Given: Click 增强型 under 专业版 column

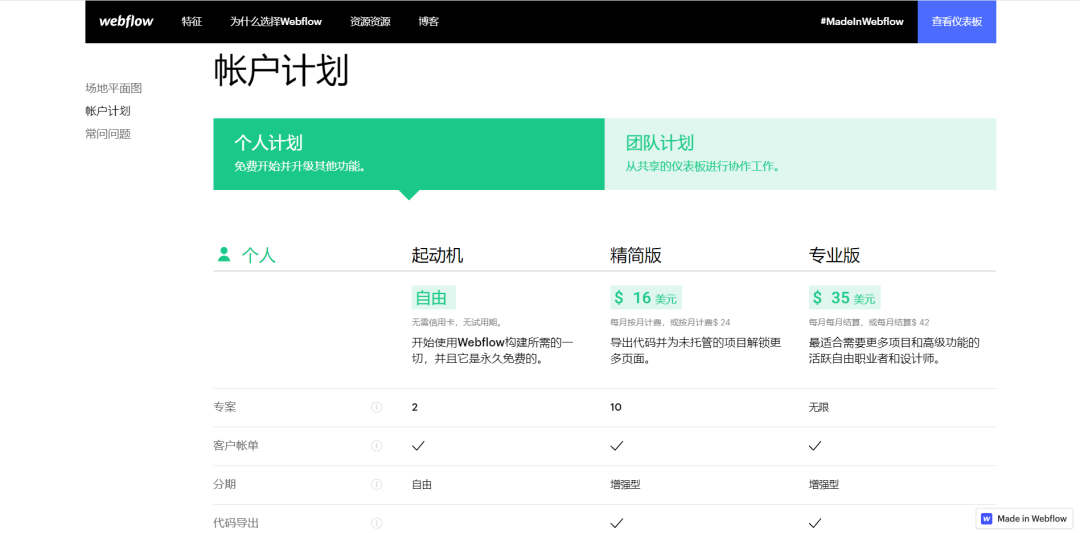Looking at the screenshot, I should [x=824, y=484].
